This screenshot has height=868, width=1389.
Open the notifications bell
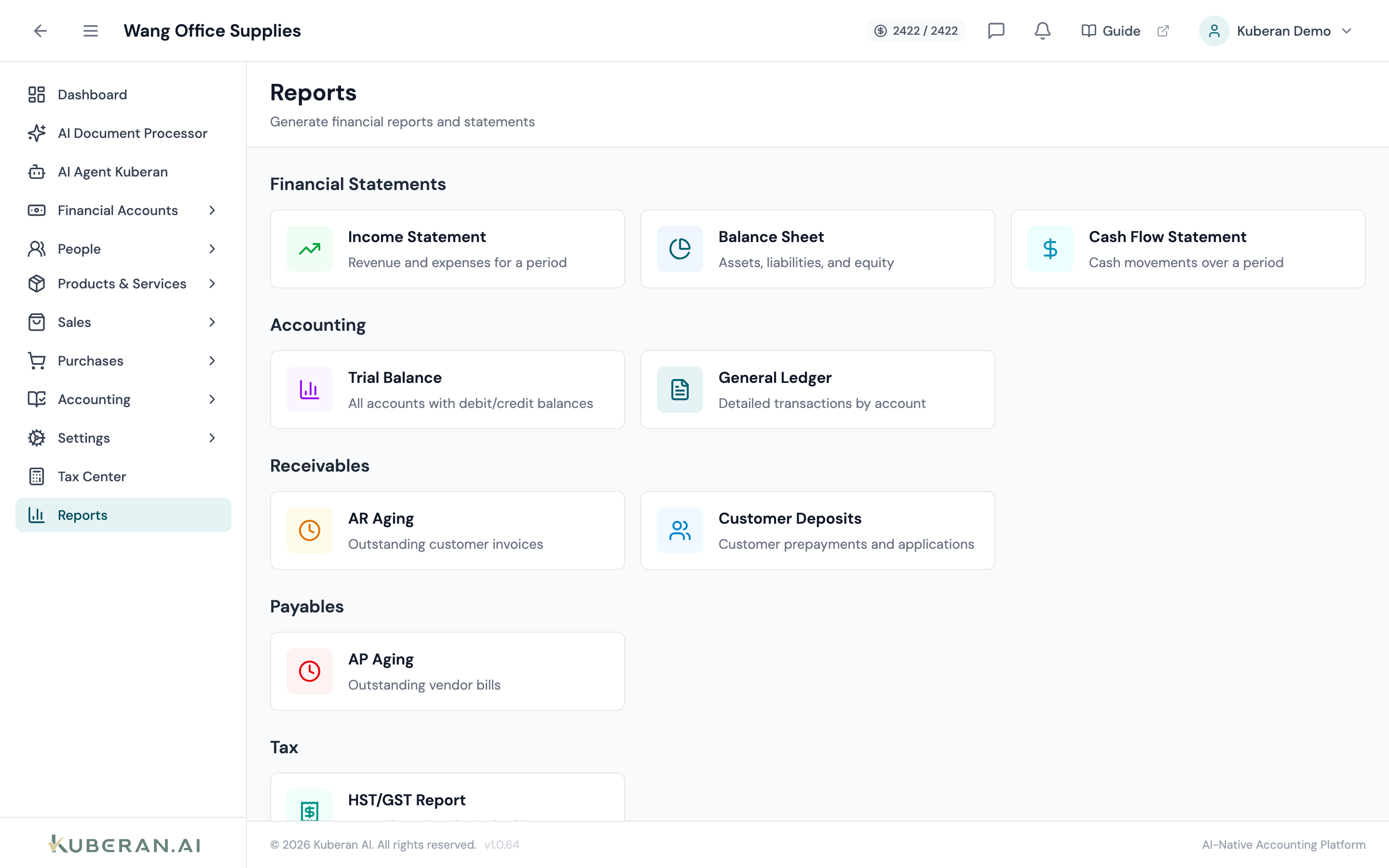point(1042,31)
